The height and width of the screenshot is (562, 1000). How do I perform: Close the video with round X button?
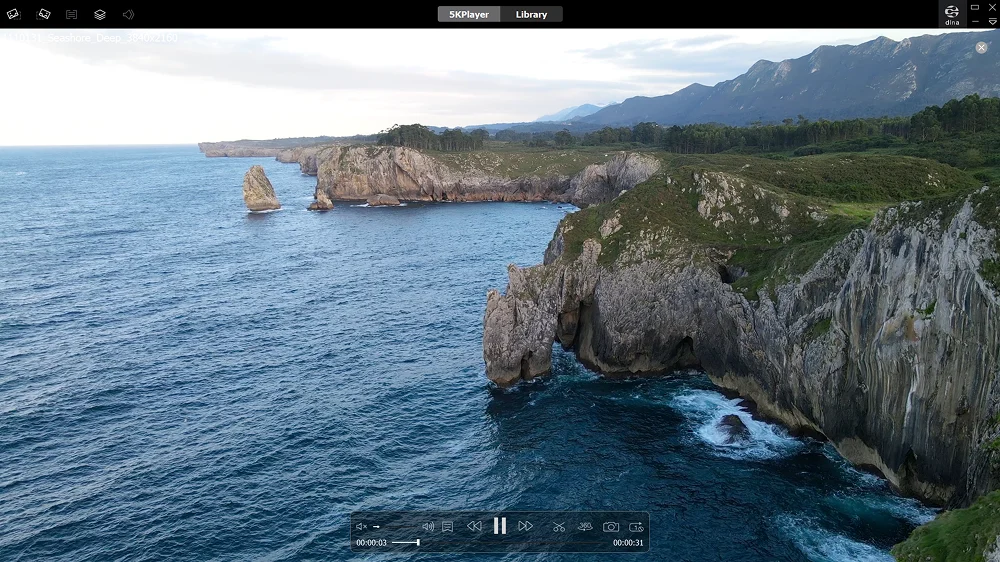[981, 47]
